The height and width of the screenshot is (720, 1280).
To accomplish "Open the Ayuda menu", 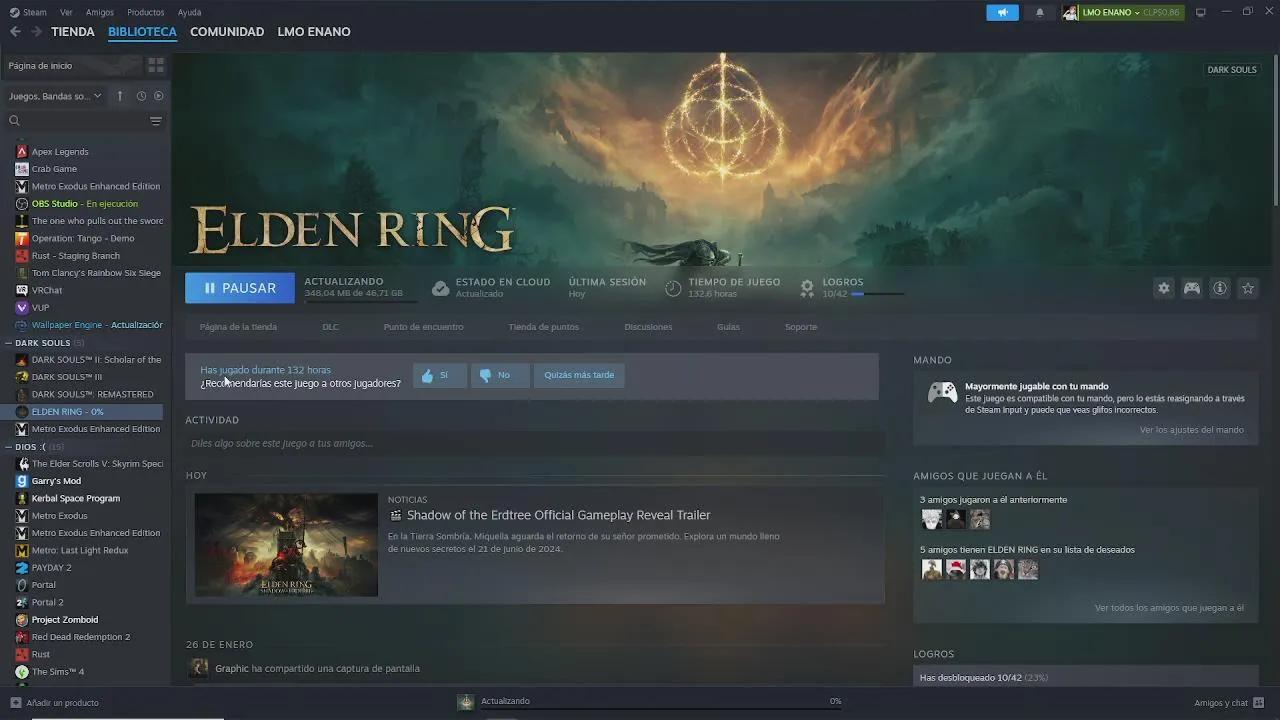I will coord(189,12).
